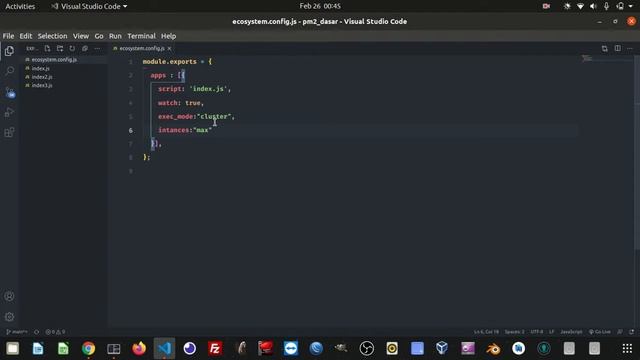This screenshot has width=640, height=360.
Task: Click the 'watch' property on line 4
Action: tap(168, 102)
